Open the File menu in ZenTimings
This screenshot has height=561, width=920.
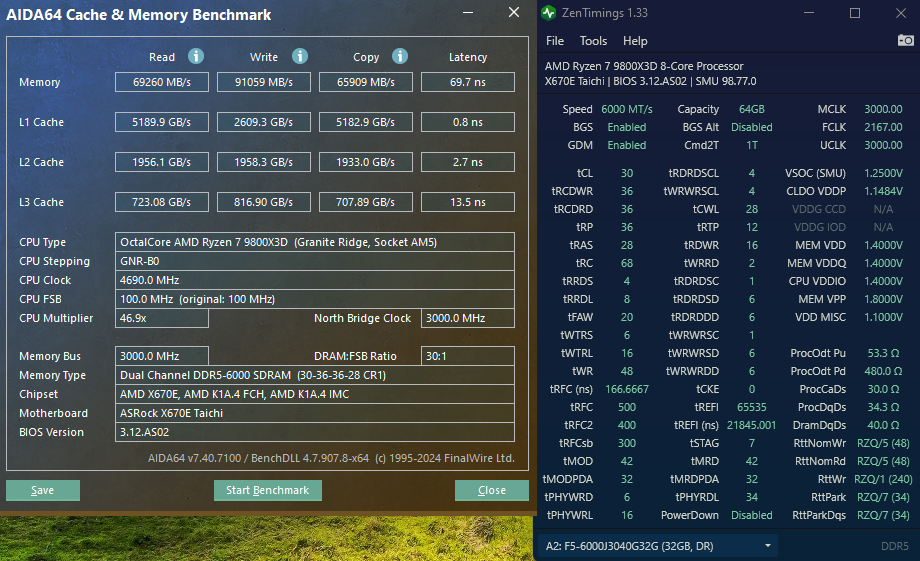555,41
